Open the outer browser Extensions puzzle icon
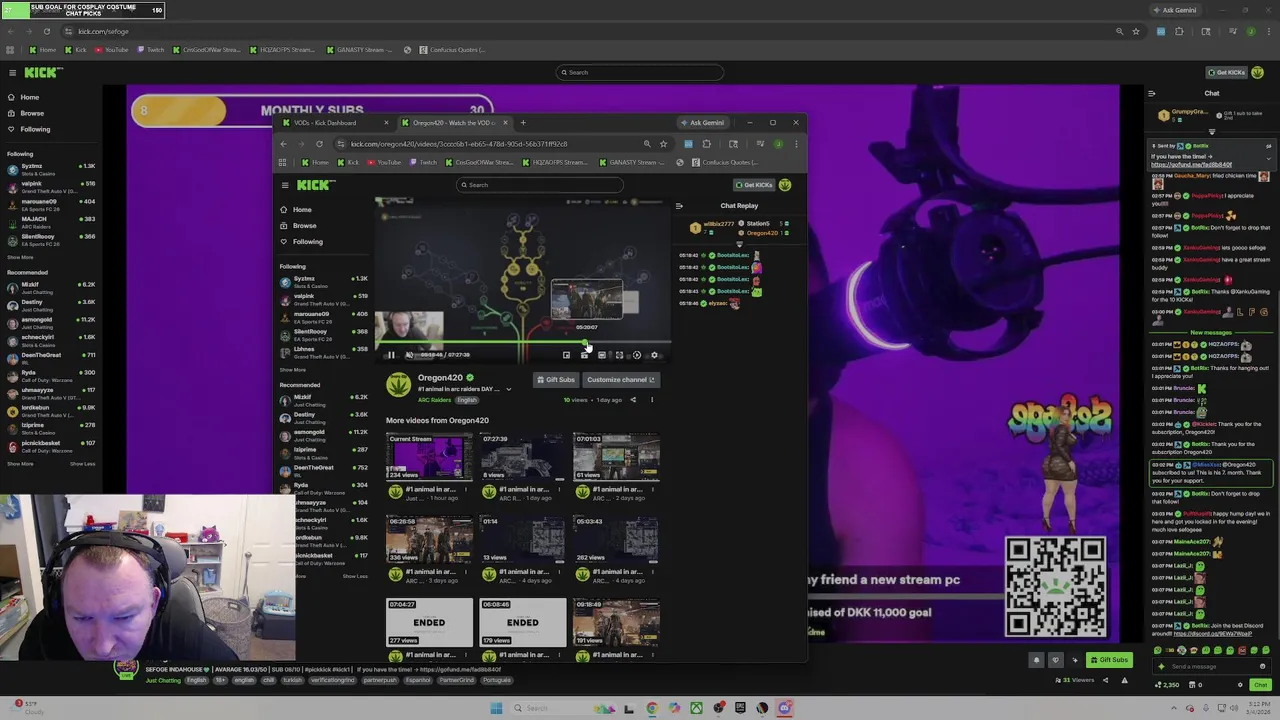1280x720 pixels. tap(1179, 31)
